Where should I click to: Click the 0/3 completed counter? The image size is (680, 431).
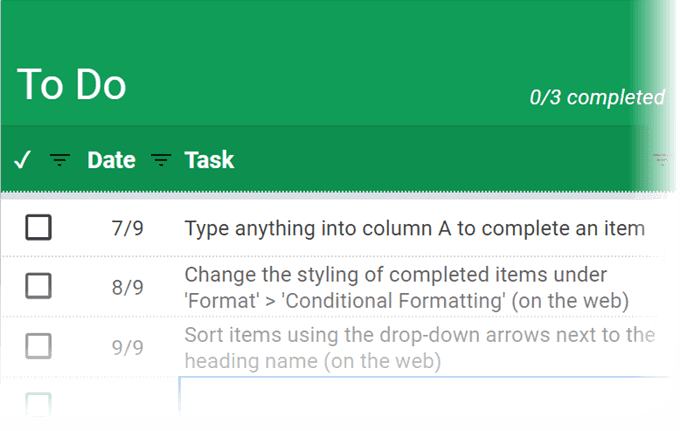[x=597, y=97]
